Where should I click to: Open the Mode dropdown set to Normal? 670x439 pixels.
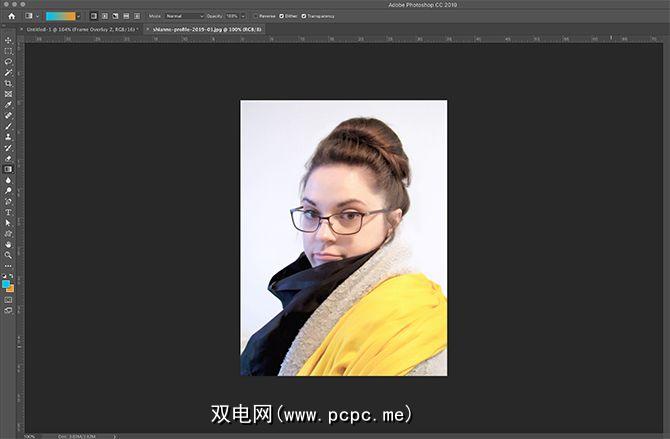184,16
